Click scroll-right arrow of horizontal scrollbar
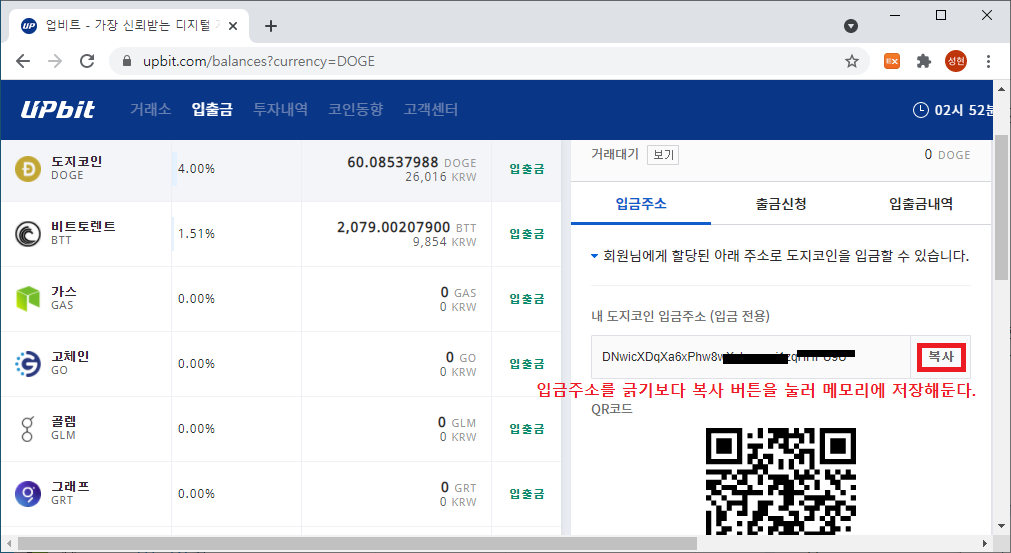The width and height of the screenshot is (1011, 553). pos(985,543)
